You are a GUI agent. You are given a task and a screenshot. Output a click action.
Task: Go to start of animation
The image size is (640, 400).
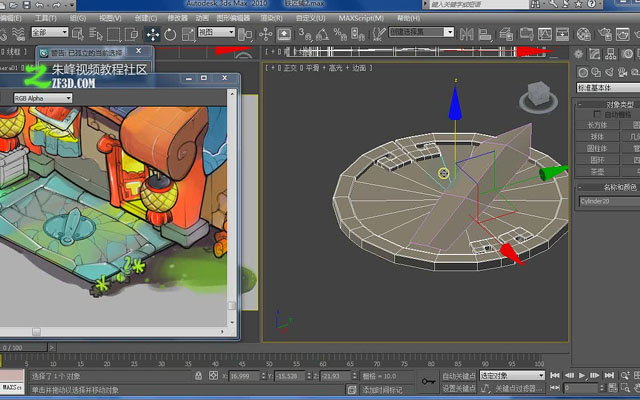click(x=555, y=375)
